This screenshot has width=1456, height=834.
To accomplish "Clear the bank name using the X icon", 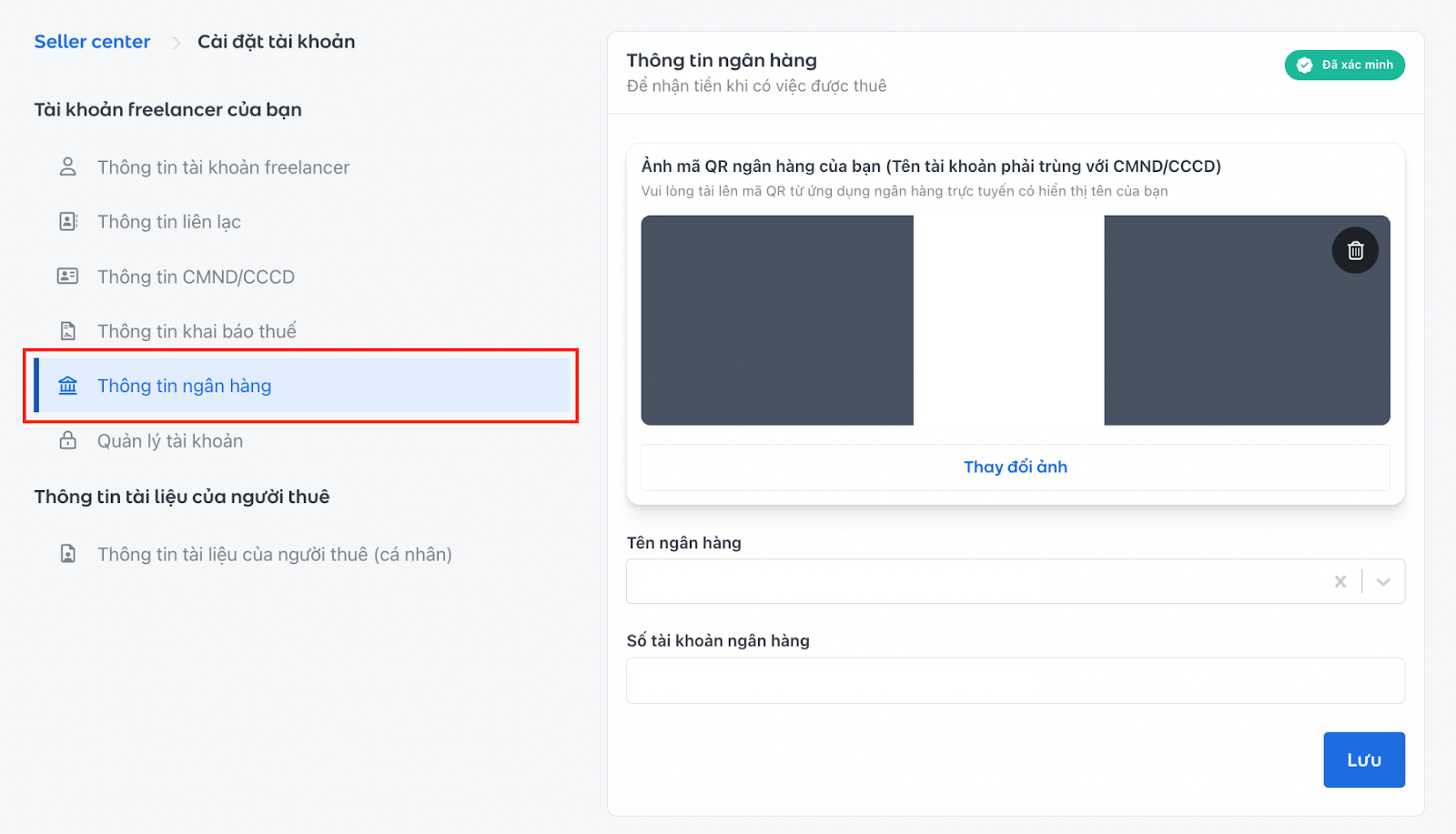I will coord(1340,581).
